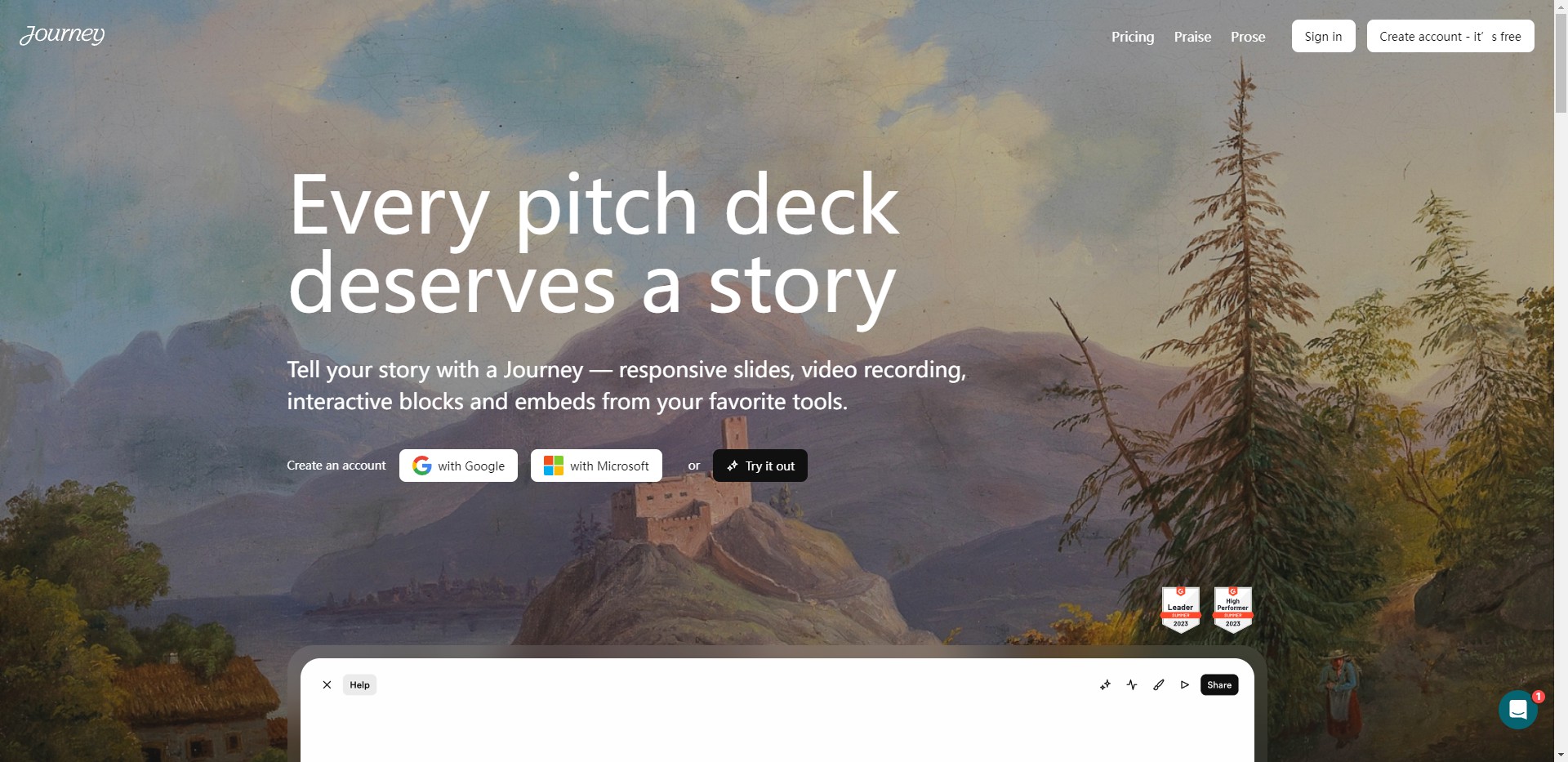This screenshot has height=762, width=1568.
Task: Select the paintbrush style icon
Action: pos(1158,685)
